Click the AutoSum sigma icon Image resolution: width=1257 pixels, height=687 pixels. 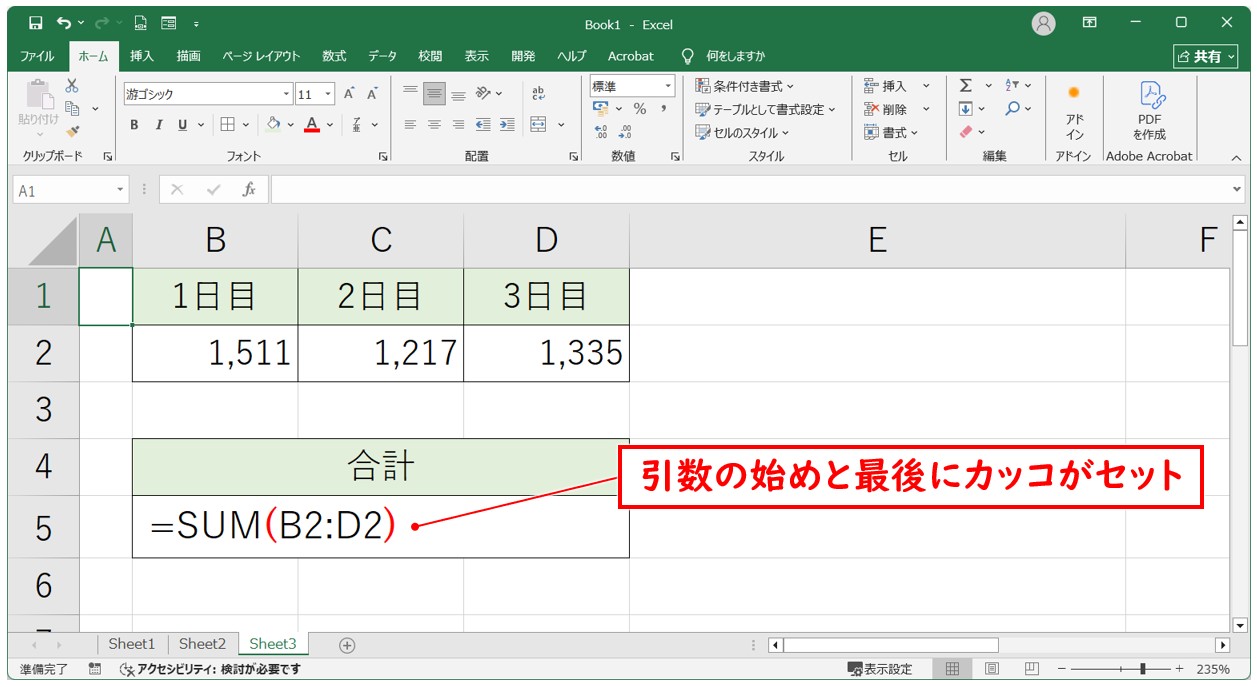pyautogui.click(x=966, y=86)
